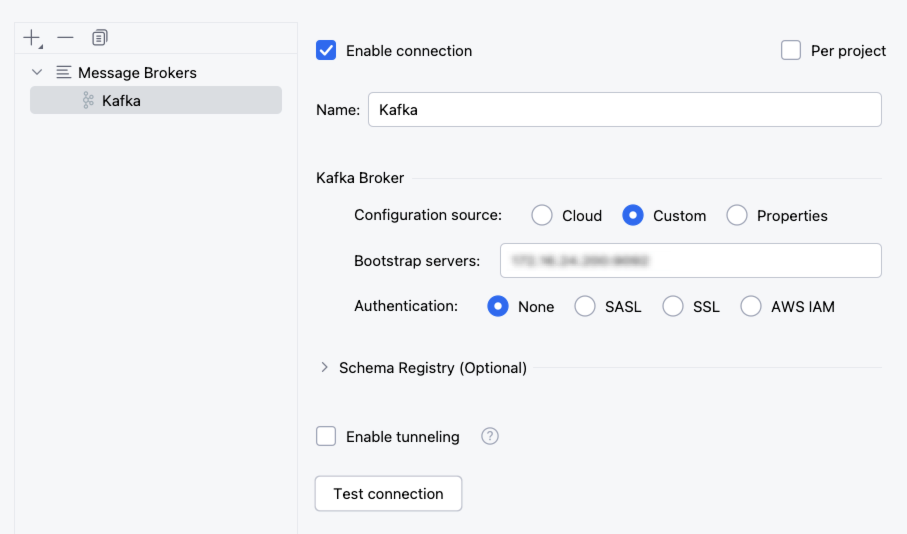Select the Cloud configuration source
The height and width of the screenshot is (534, 907).
[x=542, y=215]
